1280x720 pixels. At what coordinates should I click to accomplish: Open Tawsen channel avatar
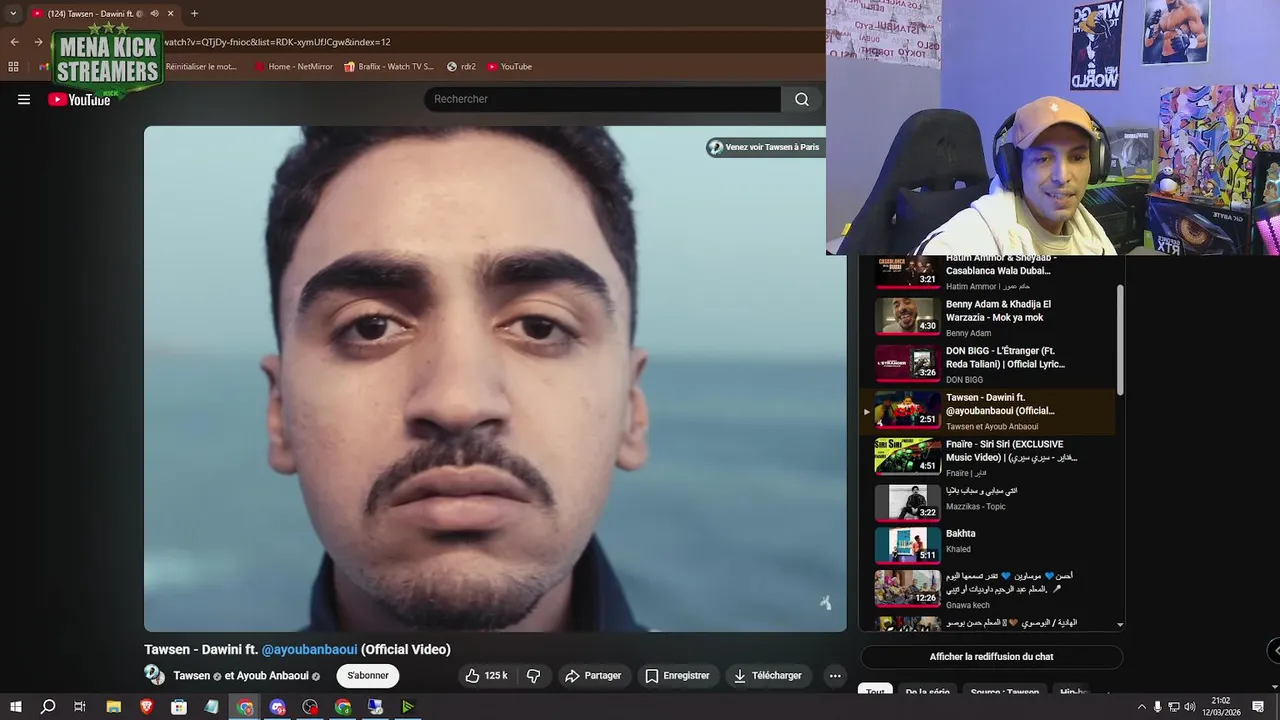[155, 675]
